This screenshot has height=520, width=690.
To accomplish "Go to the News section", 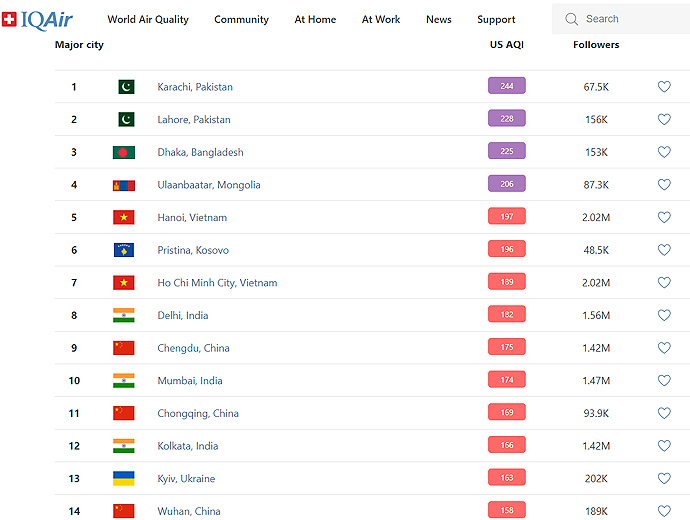I will (438, 19).
